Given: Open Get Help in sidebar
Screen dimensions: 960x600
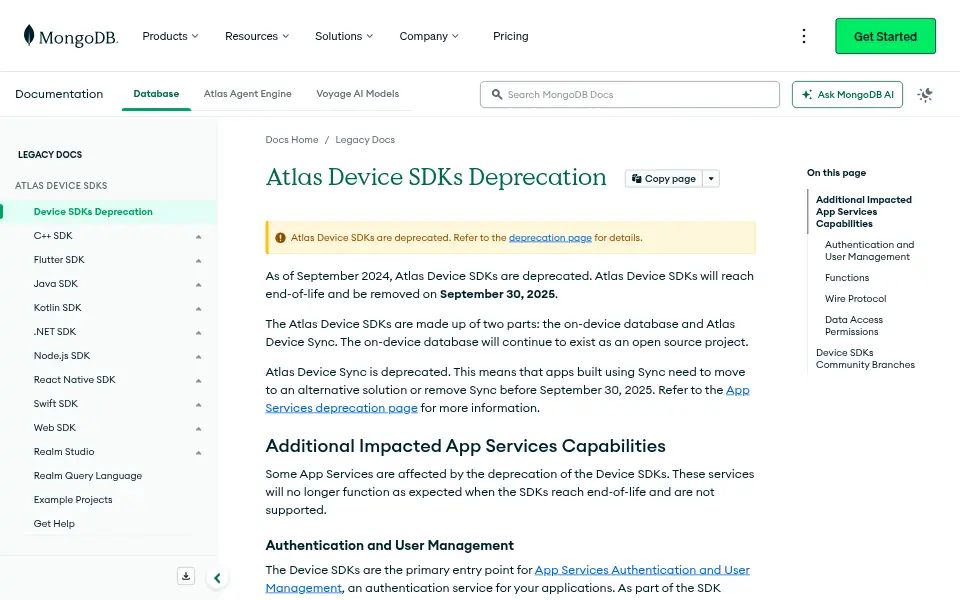Looking at the screenshot, I should (54, 523).
